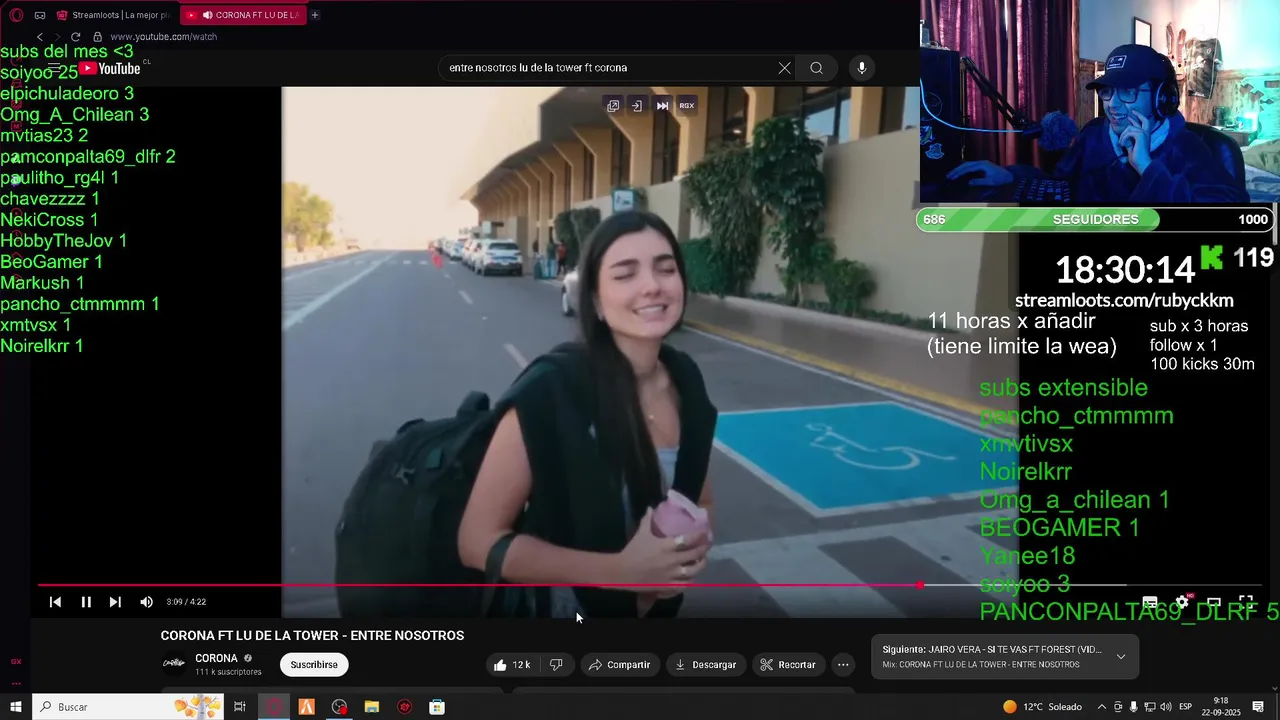Open a new browser tab
This screenshot has width=1280, height=720.
(315, 15)
